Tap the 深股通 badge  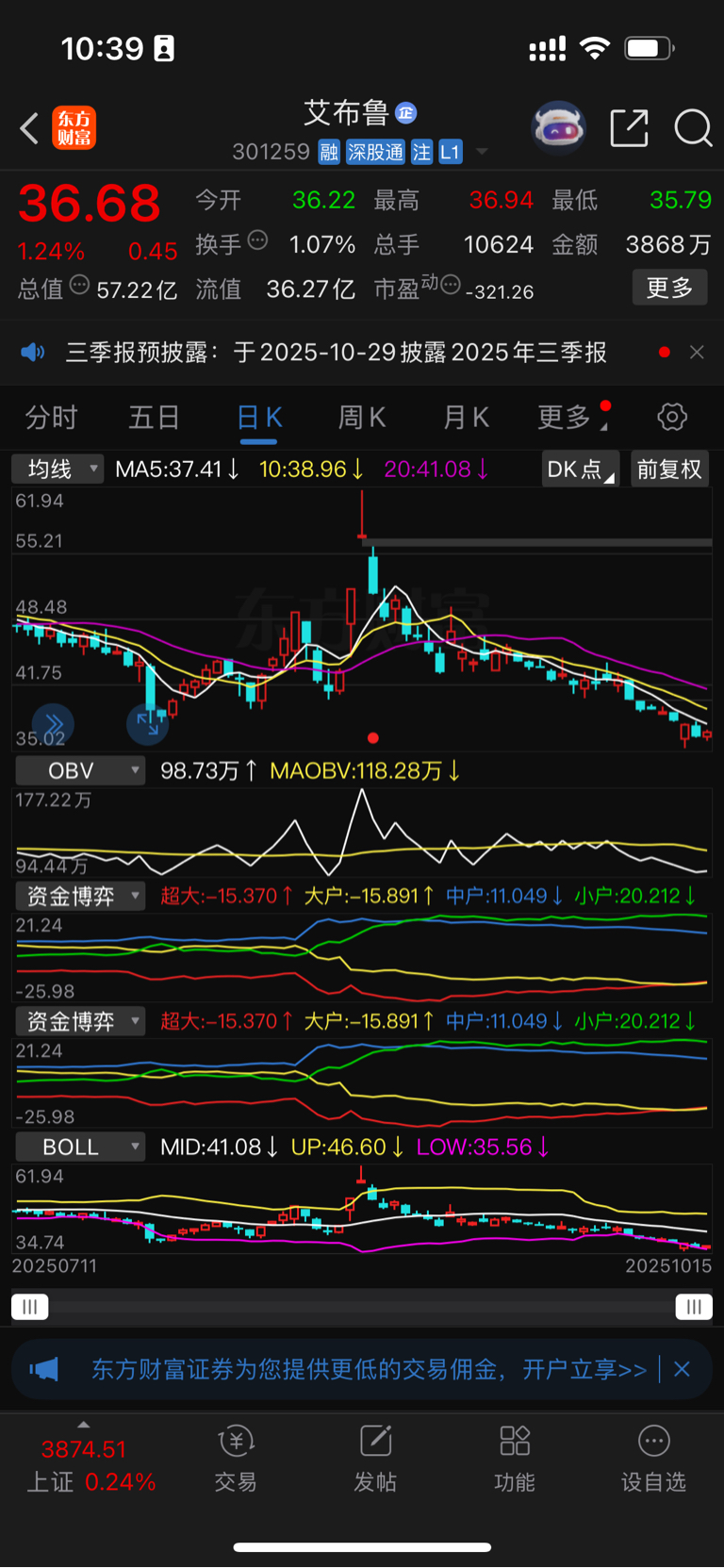click(375, 152)
